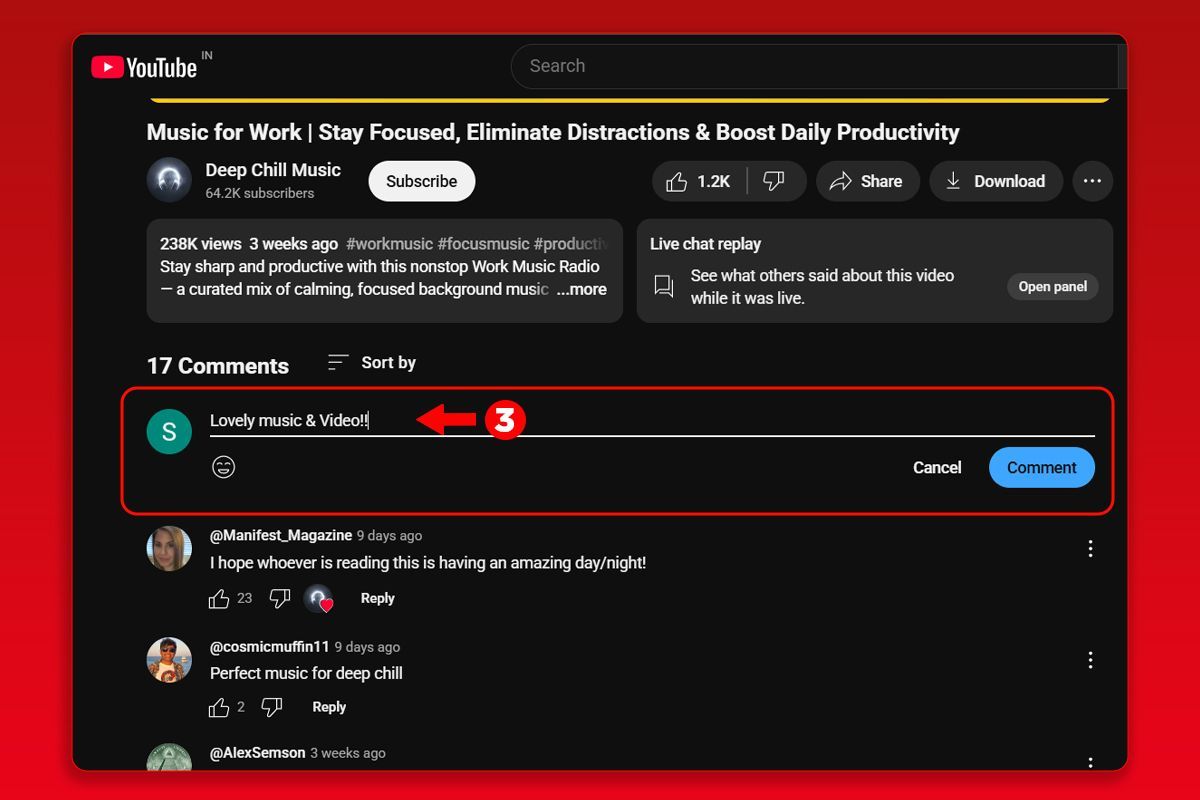Click into the YouTube search field

[x=810, y=66]
